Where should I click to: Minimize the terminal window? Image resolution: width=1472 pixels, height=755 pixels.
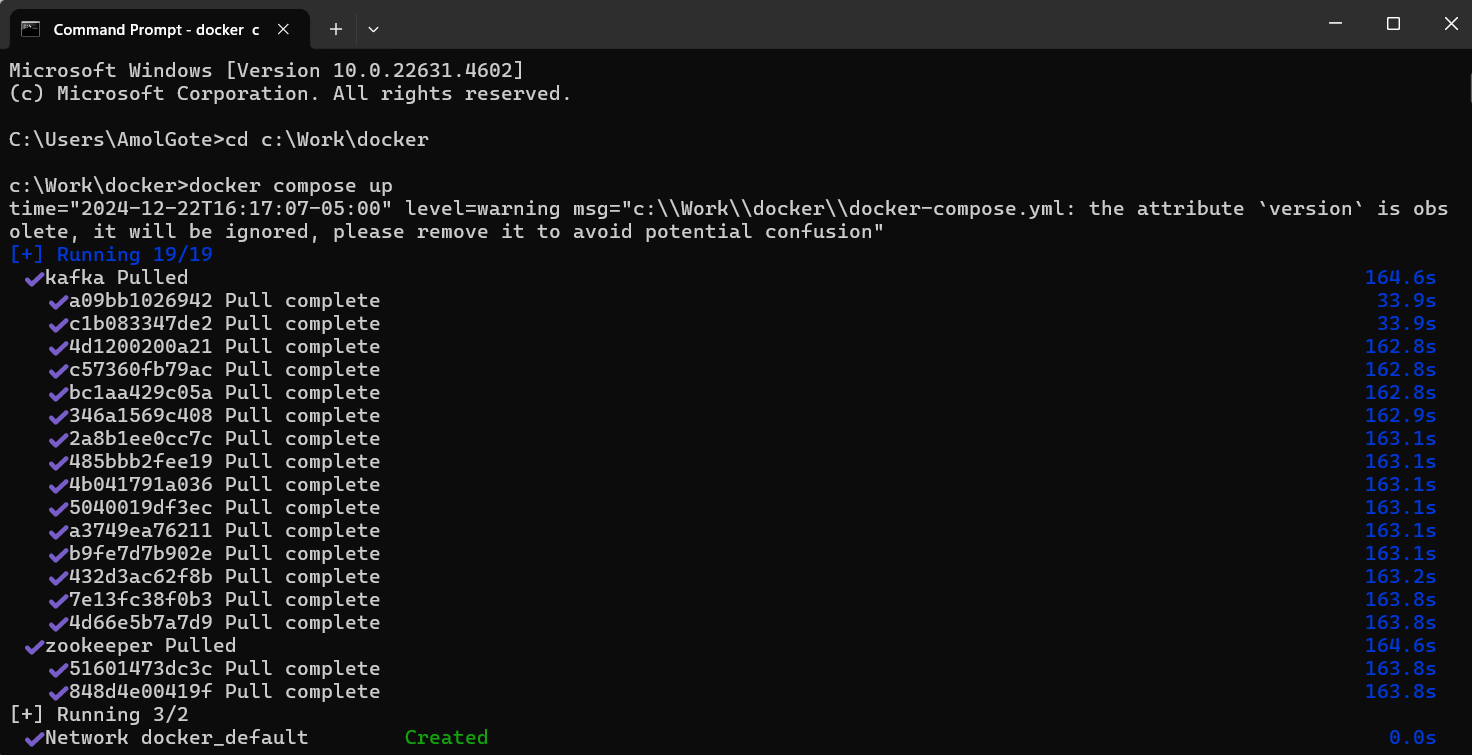pos(1332,24)
